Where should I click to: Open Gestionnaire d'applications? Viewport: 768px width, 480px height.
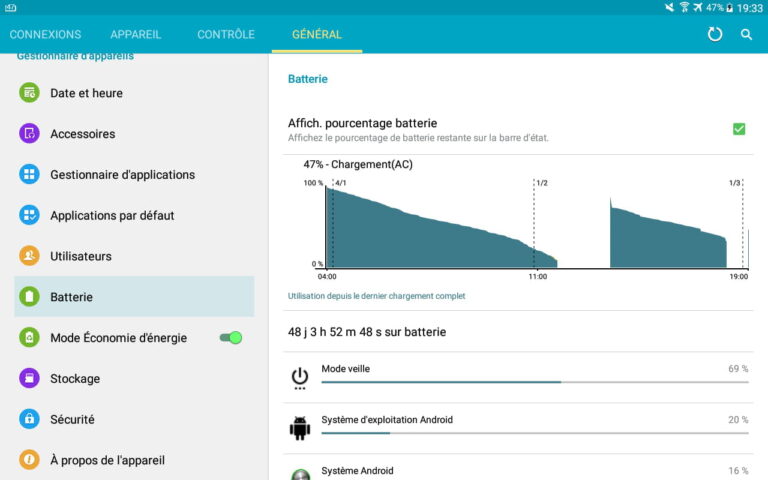[x=134, y=174]
